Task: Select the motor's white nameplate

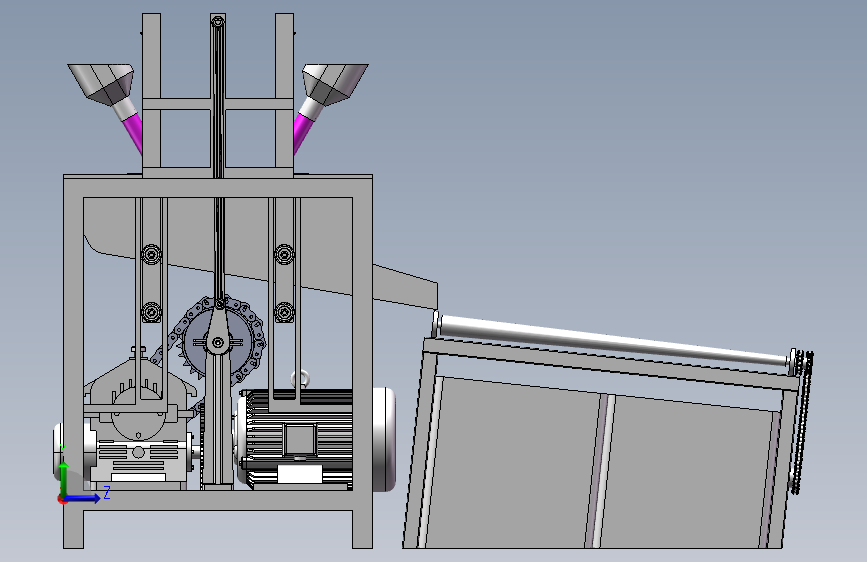Action: (x=300, y=475)
